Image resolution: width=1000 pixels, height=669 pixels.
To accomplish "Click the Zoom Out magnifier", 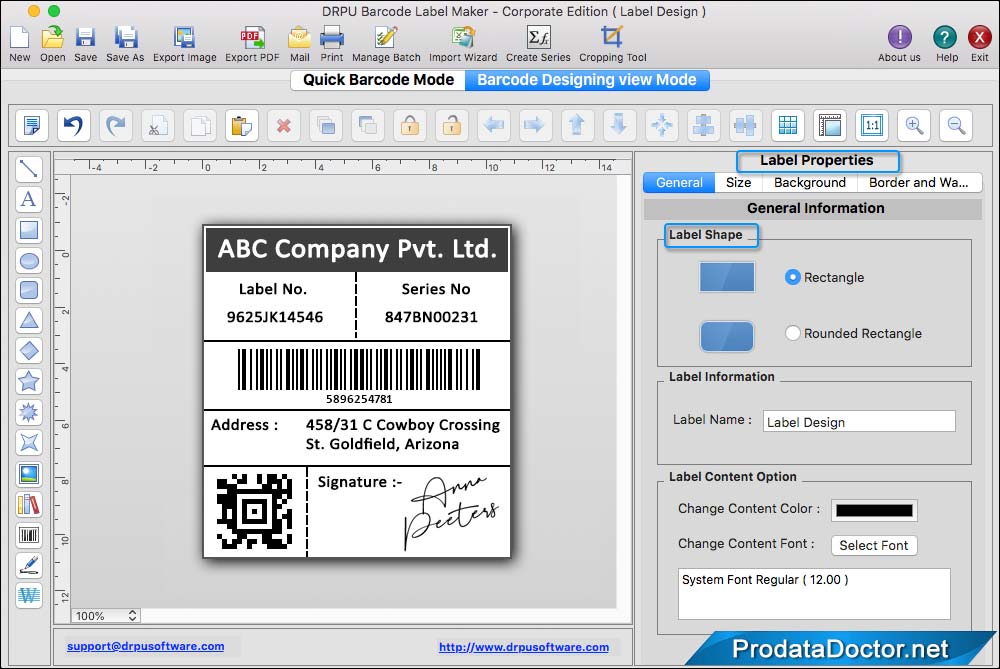I will [956, 125].
